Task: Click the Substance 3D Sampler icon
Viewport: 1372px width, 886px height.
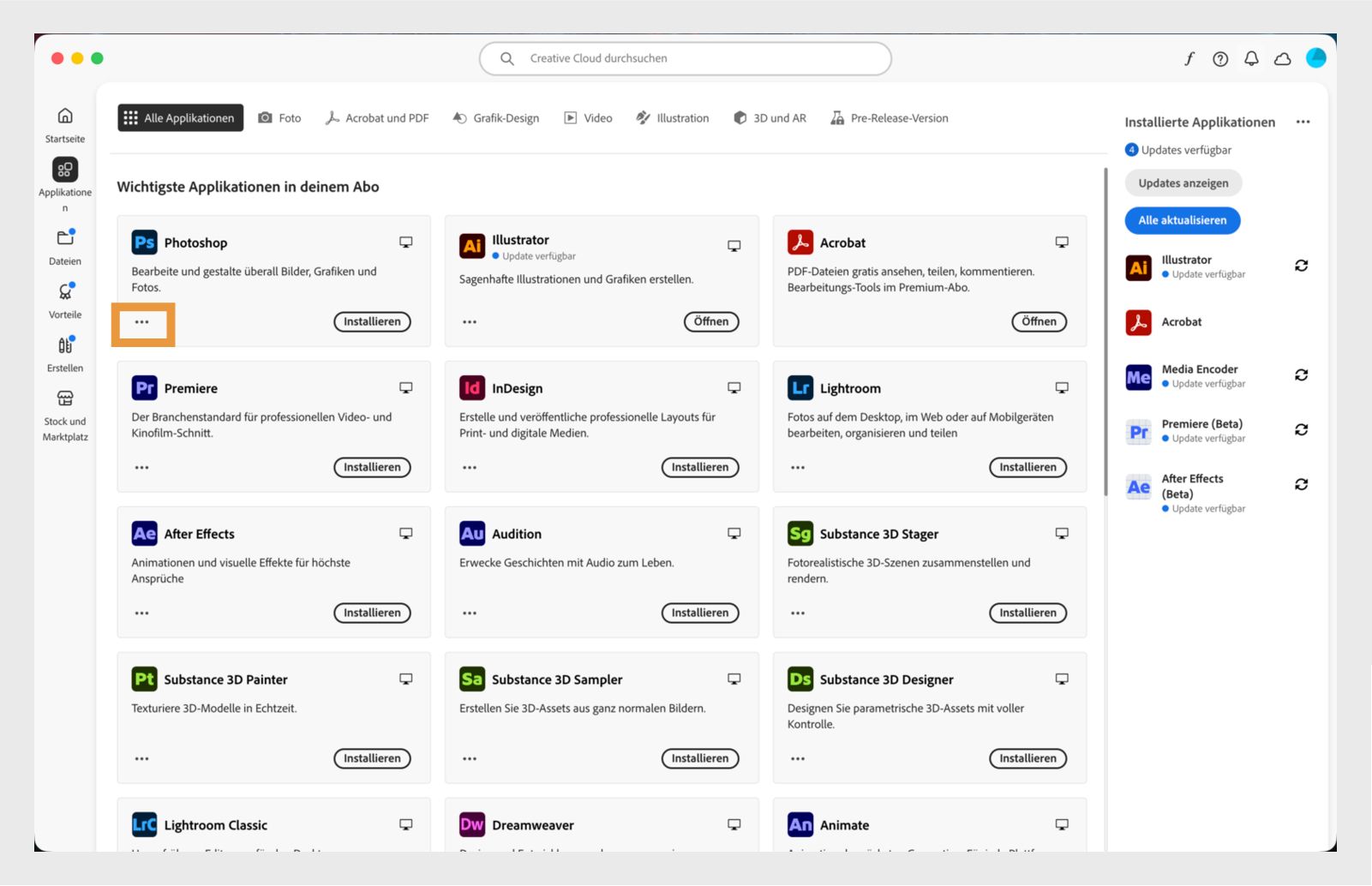Action: [472, 679]
